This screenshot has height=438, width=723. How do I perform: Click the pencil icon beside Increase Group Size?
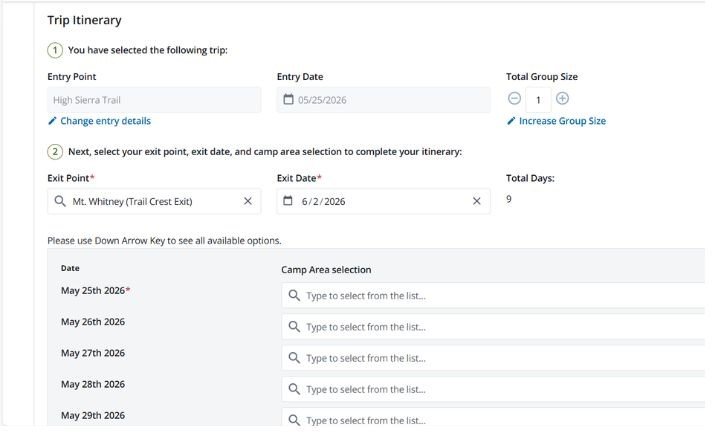pos(511,121)
